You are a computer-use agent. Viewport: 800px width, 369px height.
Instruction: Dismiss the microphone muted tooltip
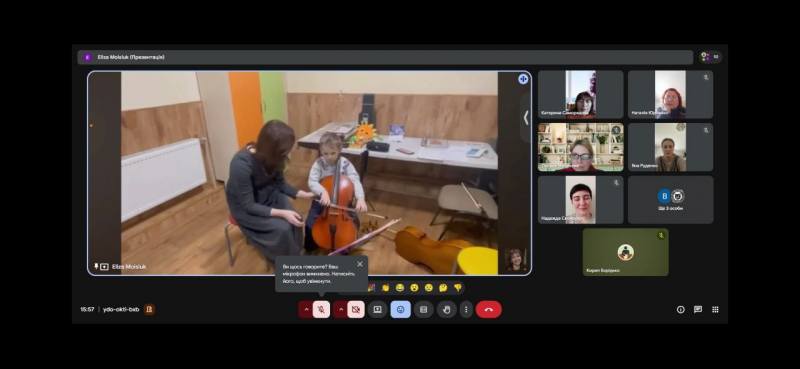360,264
